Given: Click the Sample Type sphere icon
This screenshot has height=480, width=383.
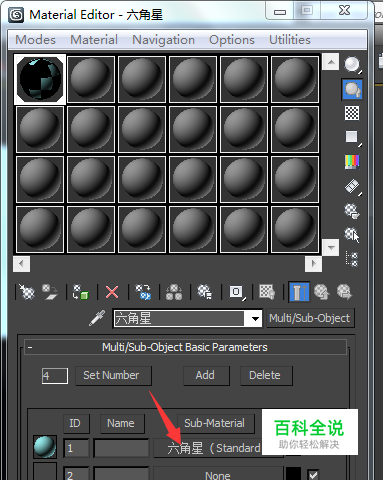Looking at the screenshot, I should [x=352, y=65].
